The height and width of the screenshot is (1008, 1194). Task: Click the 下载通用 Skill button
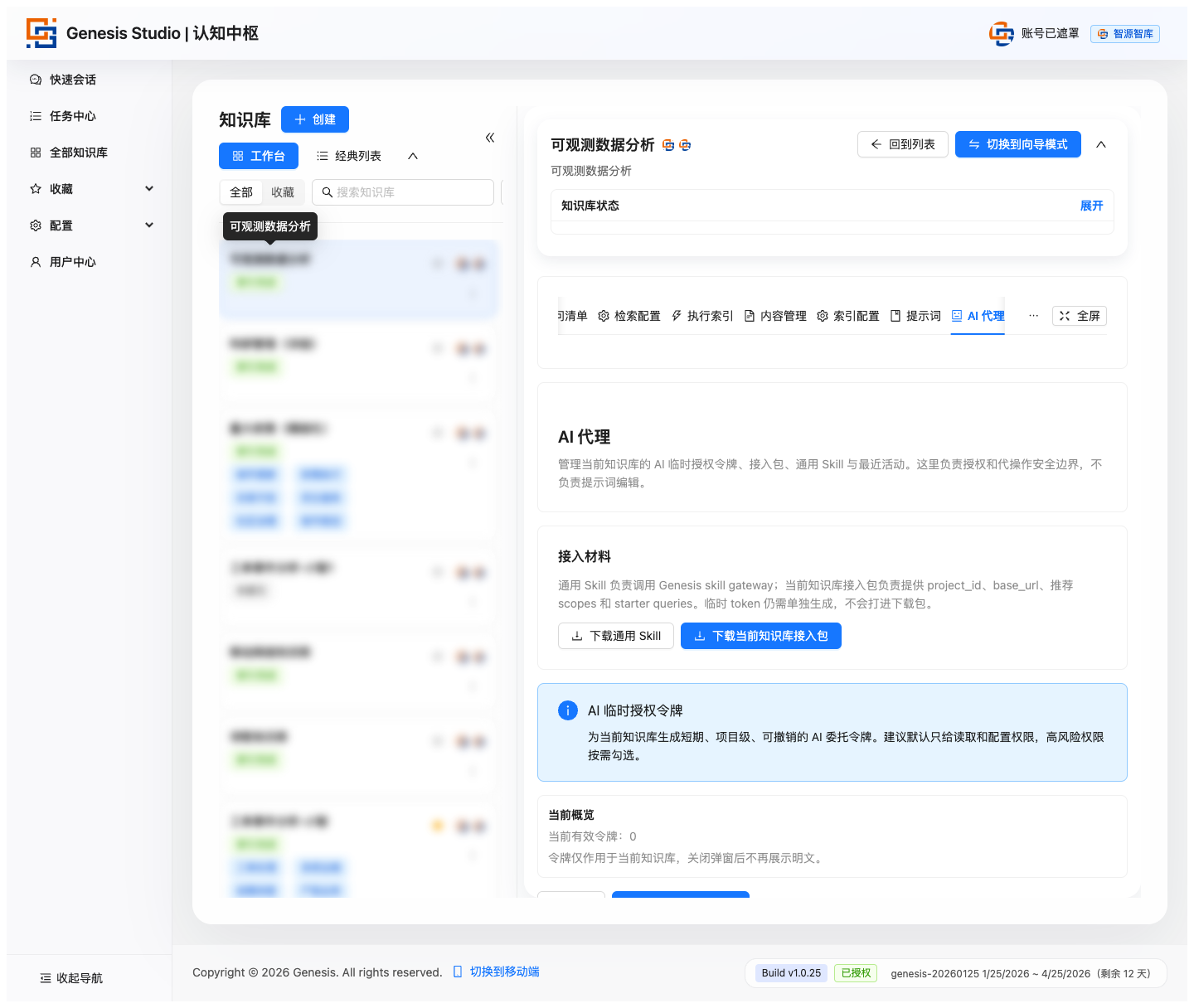616,636
